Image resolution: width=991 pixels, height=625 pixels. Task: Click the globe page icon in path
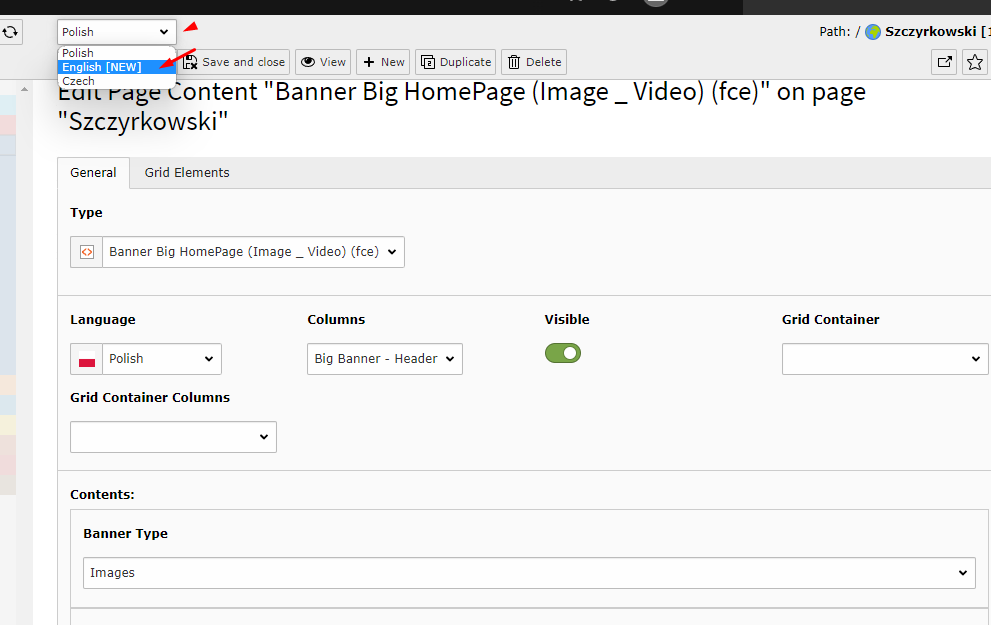tap(872, 32)
